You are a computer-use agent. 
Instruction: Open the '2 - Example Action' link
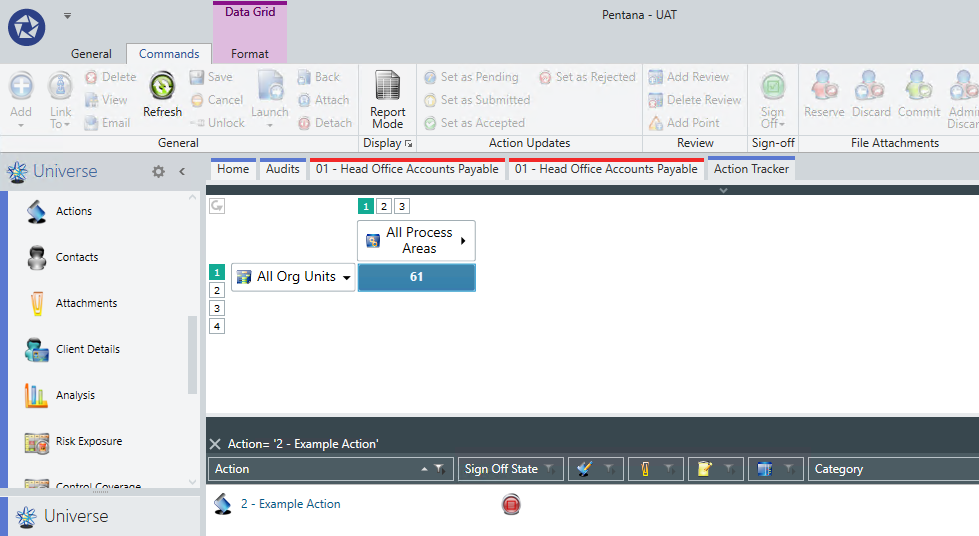(x=291, y=504)
